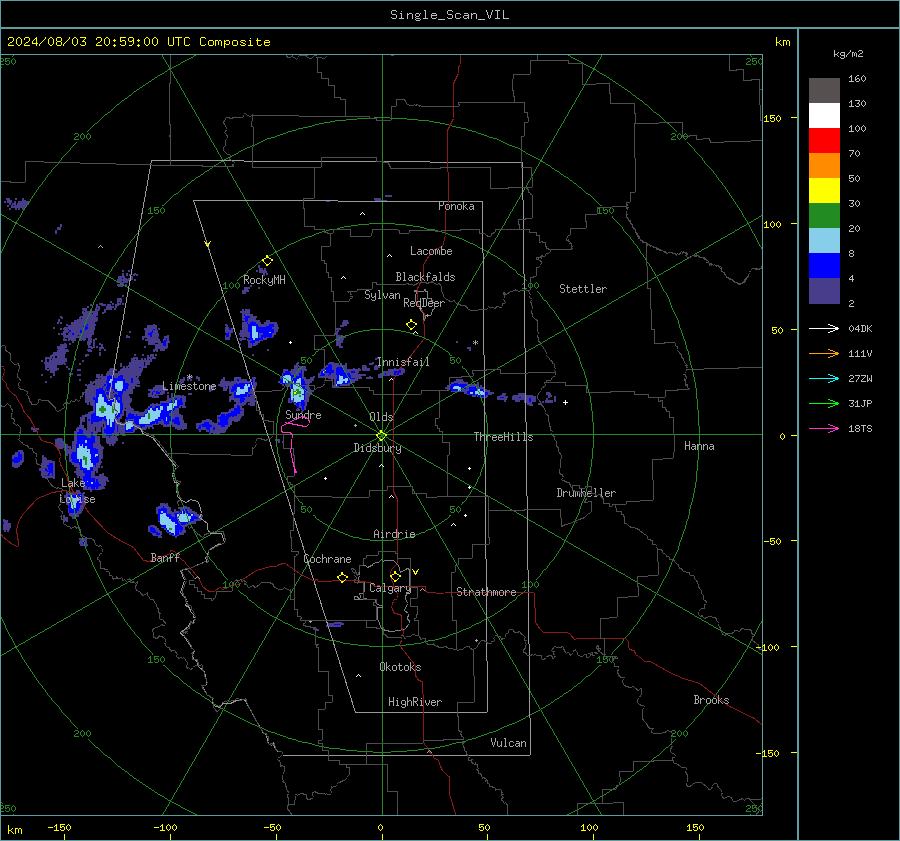Click the Drumheller town label

pos(586,493)
